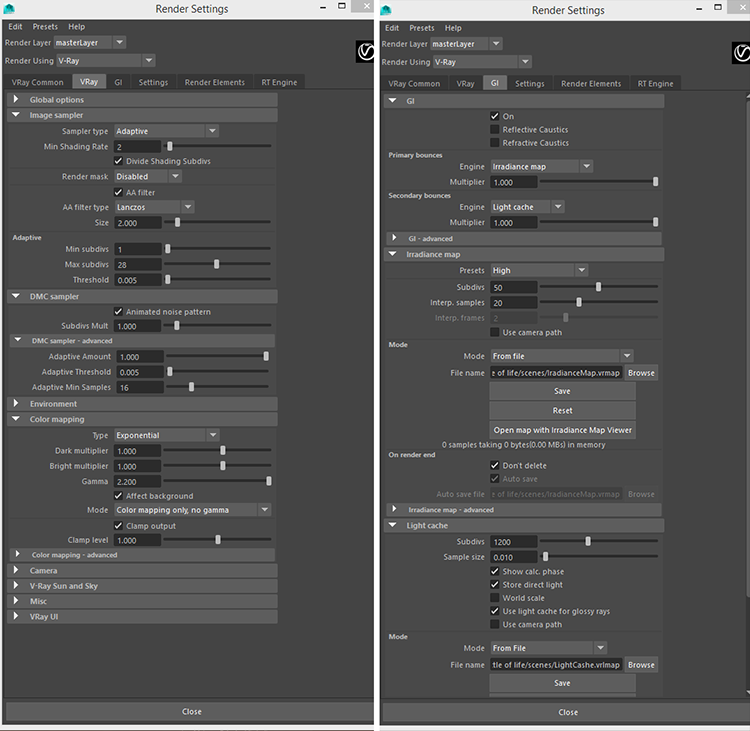
Task: Open Render Elements tab in right window
Action: tap(591, 83)
